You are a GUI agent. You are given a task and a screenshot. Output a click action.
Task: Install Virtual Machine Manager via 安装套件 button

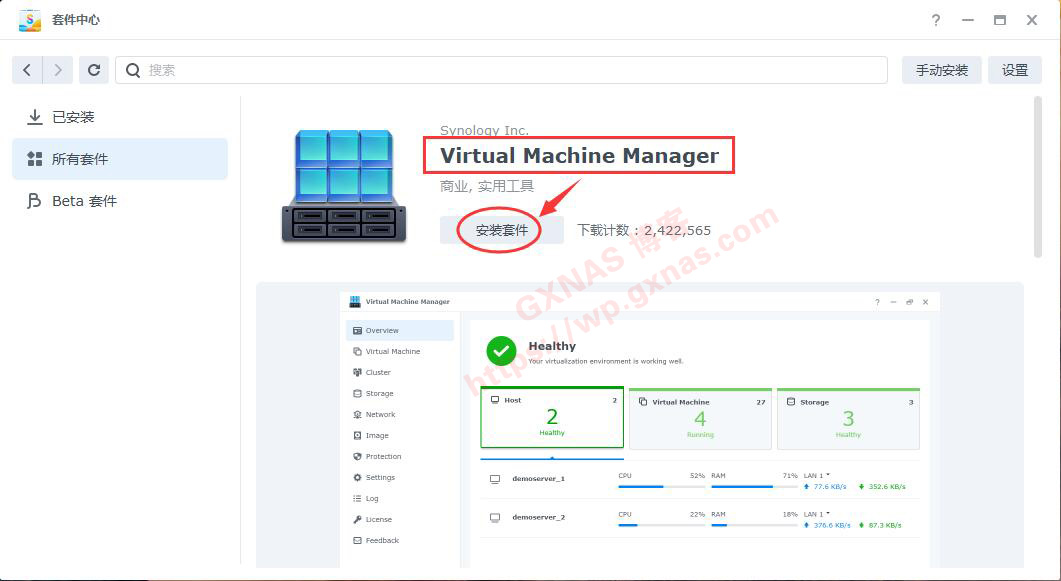point(500,229)
